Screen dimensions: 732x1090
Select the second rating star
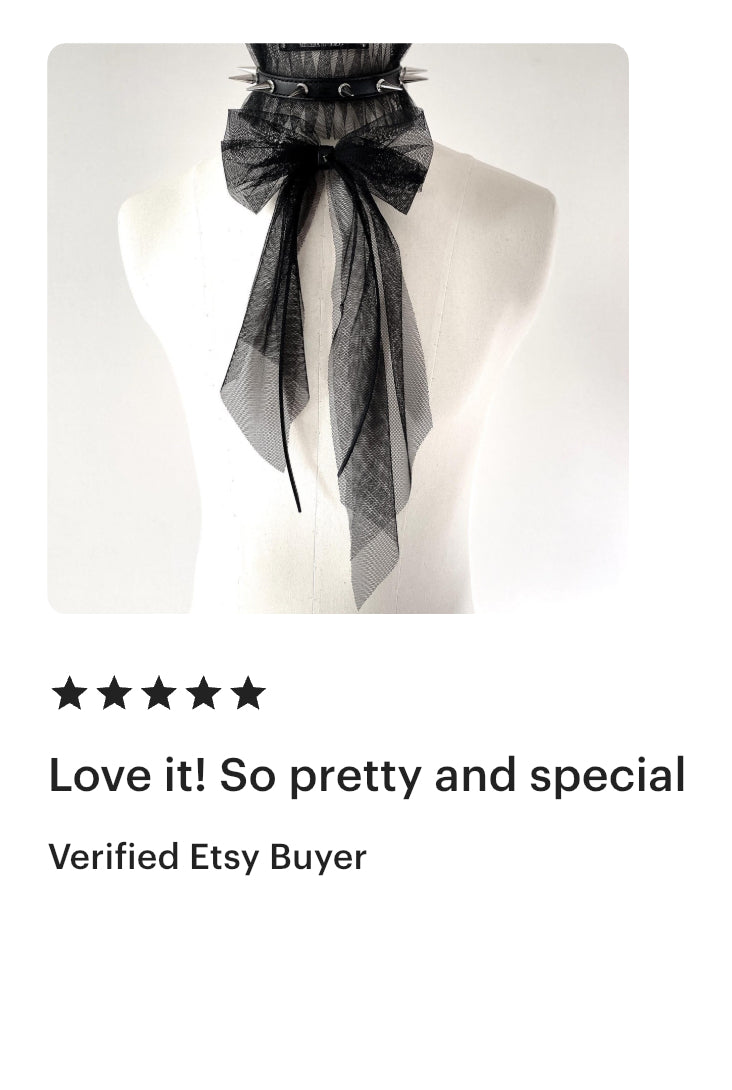(114, 692)
